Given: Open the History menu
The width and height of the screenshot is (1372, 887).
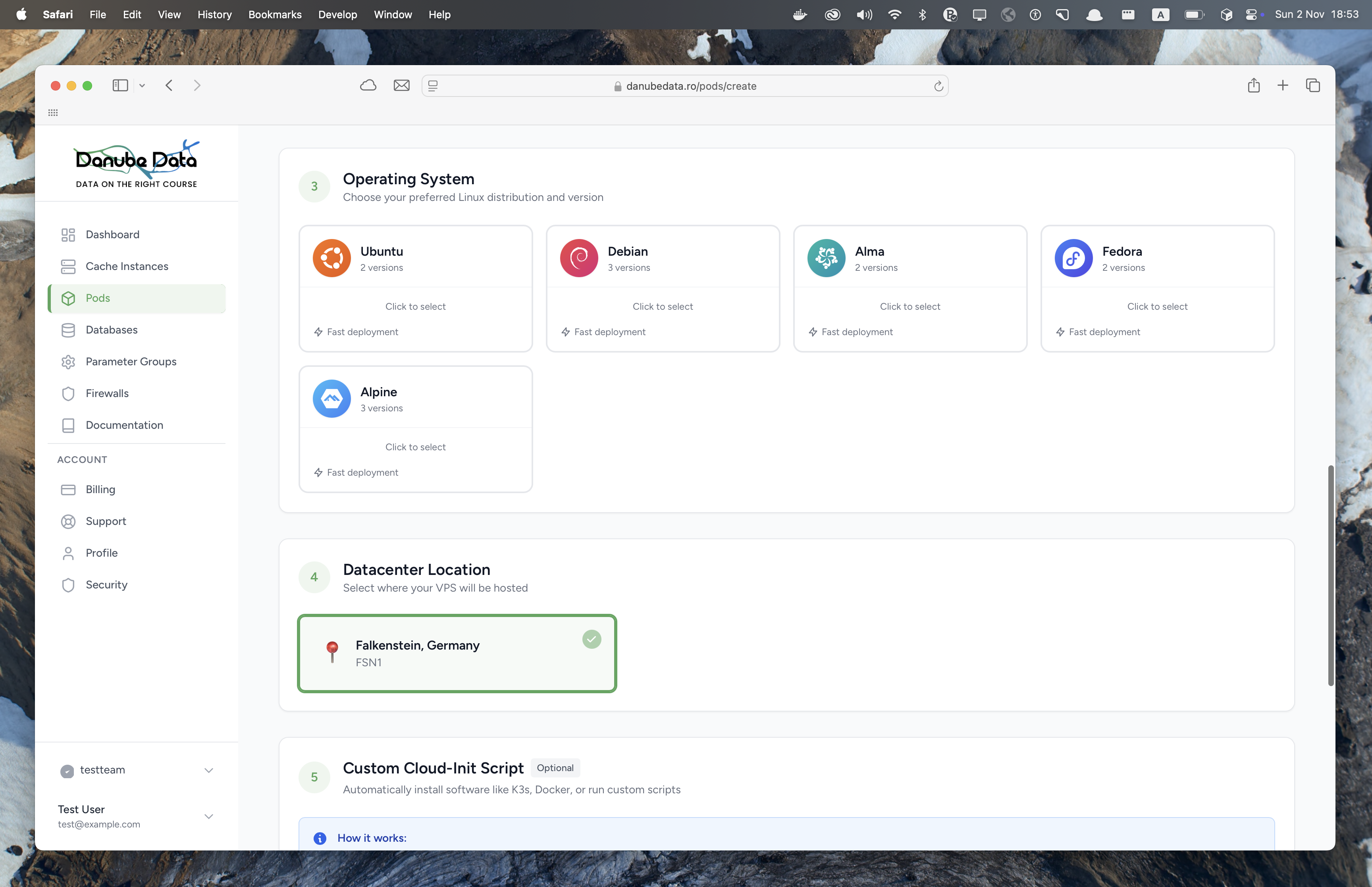Looking at the screenshot, I should point(214,14).
